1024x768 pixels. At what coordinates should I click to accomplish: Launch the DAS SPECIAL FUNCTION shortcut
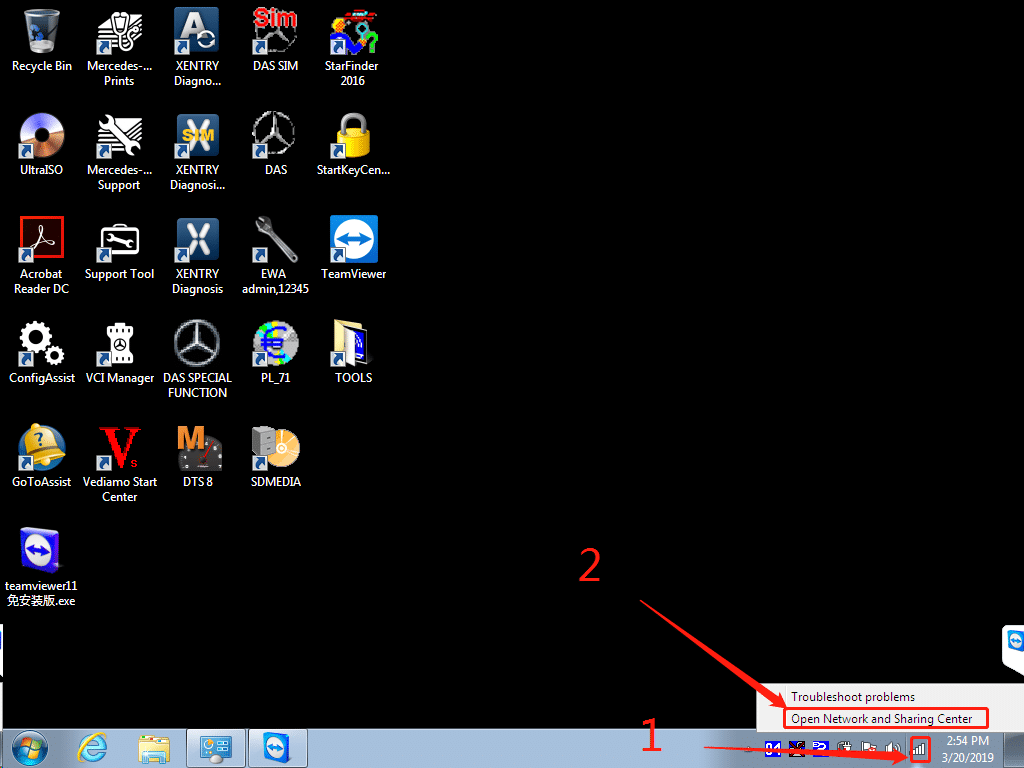(197, 346)
